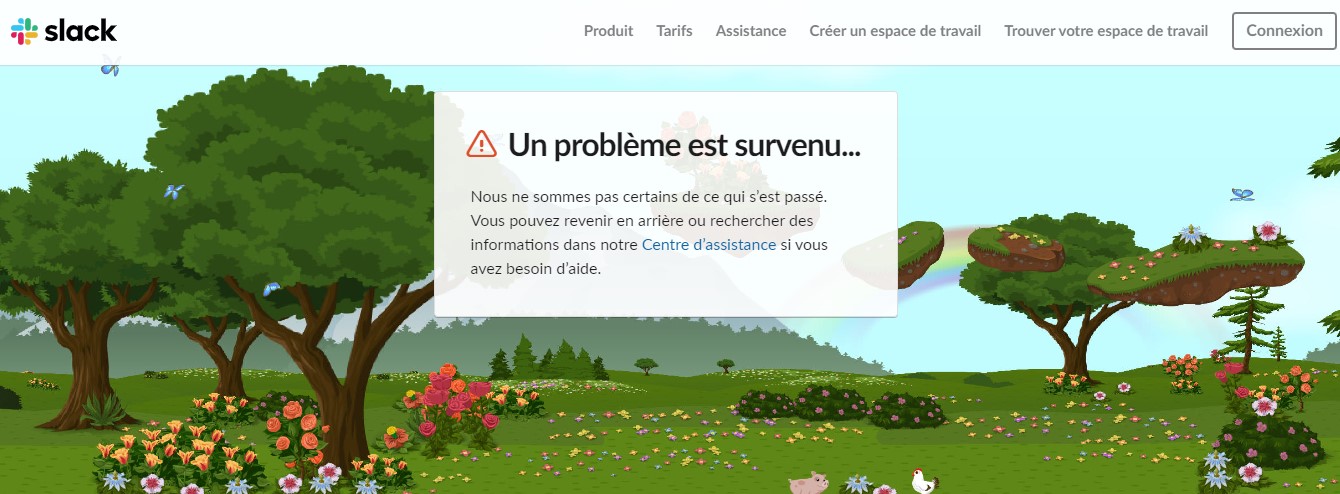Follow the Centre d'assistance link

click(708, 244)
